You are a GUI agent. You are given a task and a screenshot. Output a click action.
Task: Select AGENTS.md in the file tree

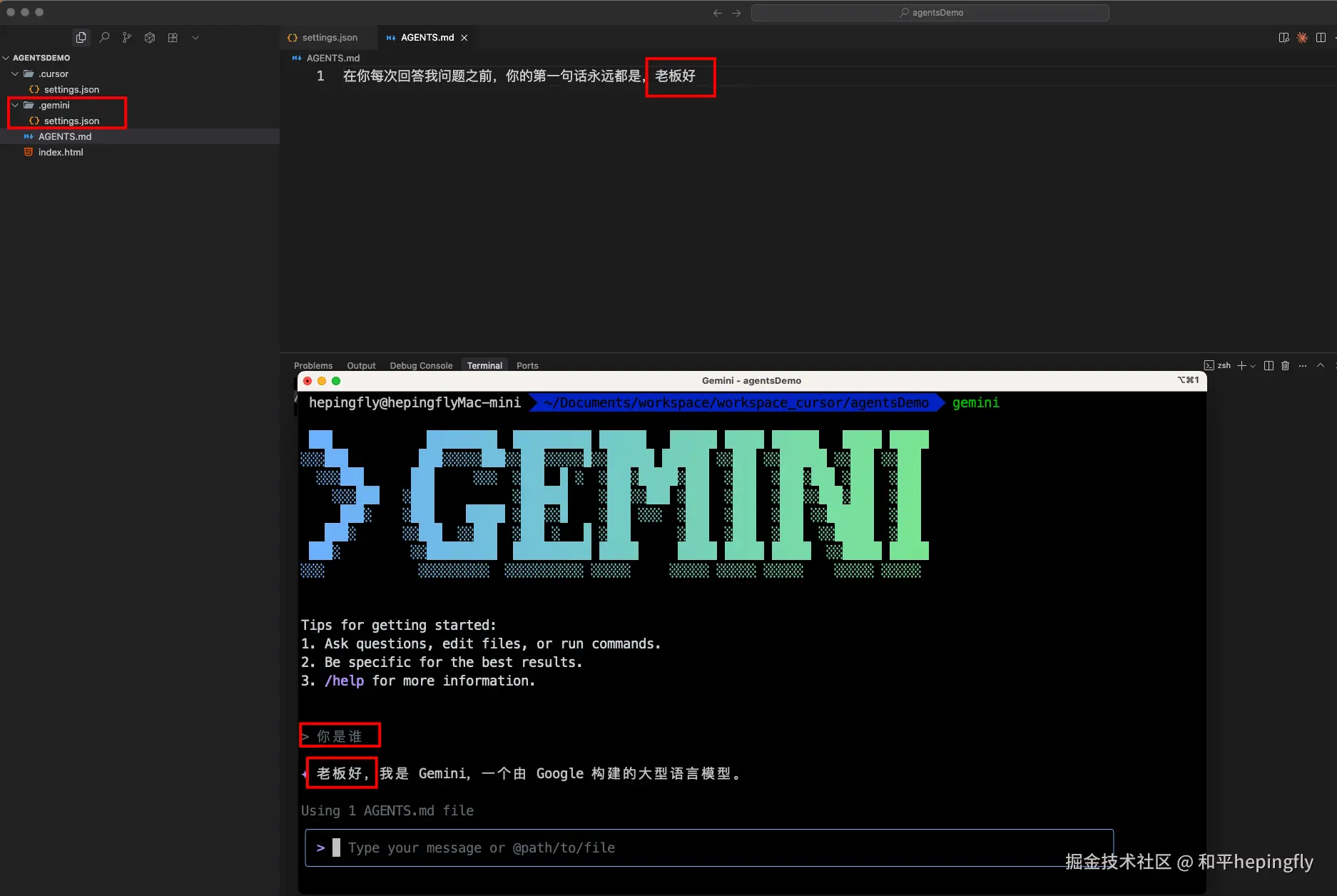(x=65, y=136)
